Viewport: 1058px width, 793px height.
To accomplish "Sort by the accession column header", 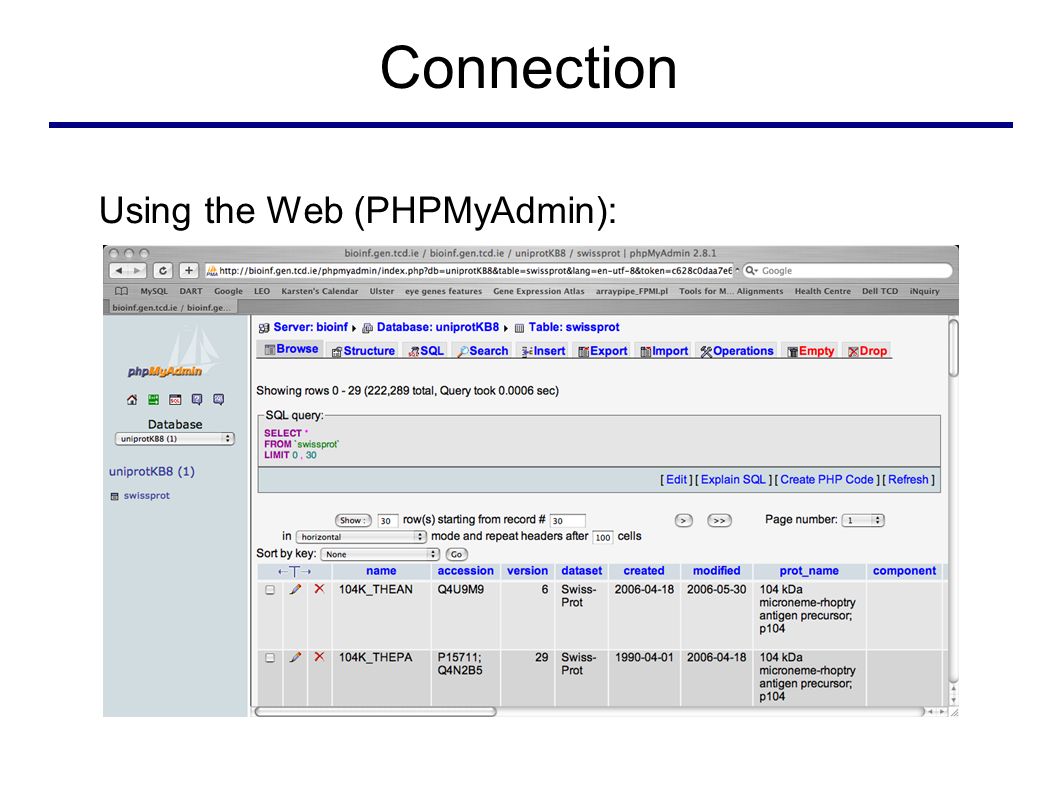I will 466,571.
